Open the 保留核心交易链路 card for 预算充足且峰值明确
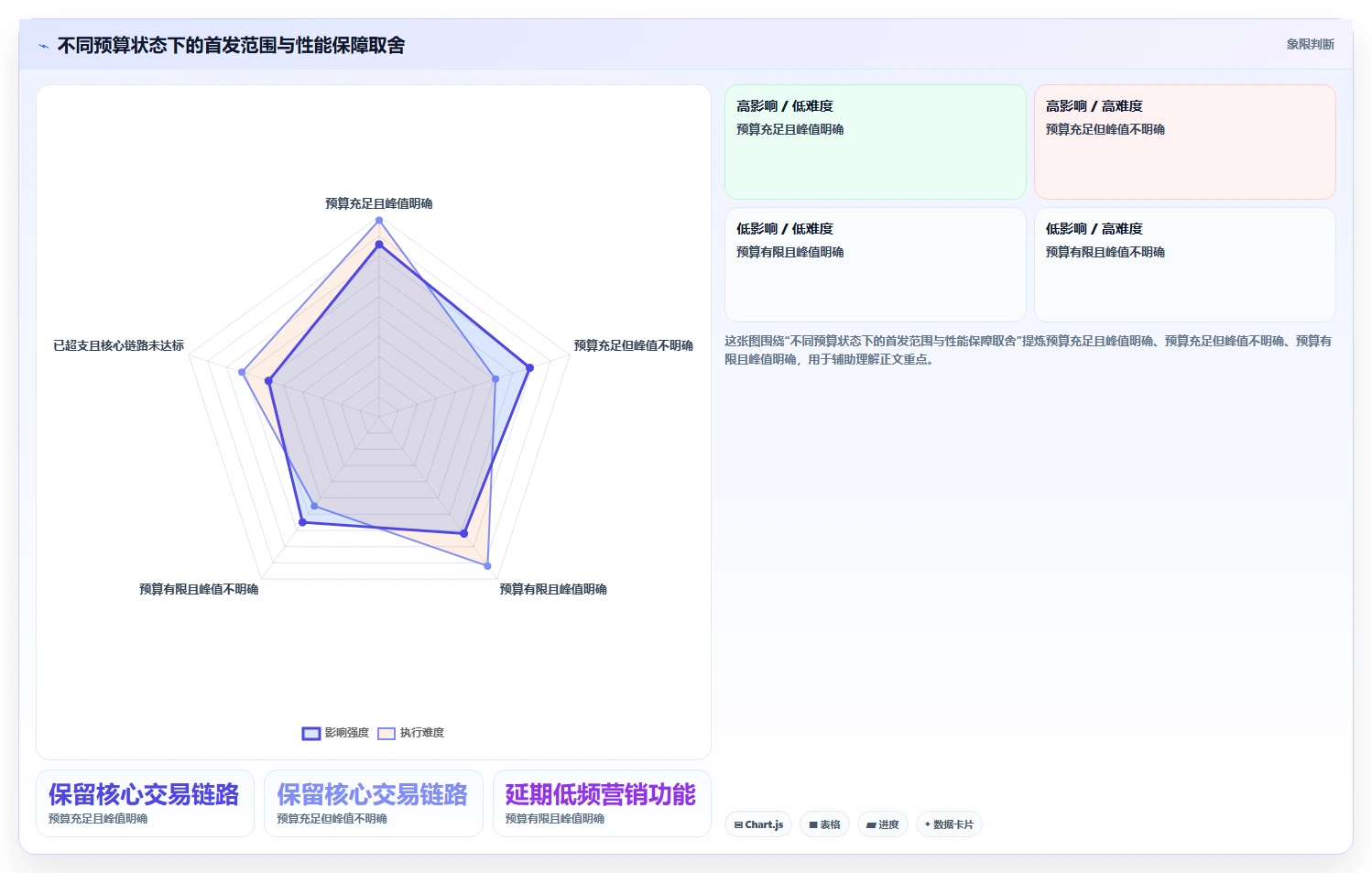Image resolution: width=1372 pixels, height=873 pixels. tap(145, 803)
